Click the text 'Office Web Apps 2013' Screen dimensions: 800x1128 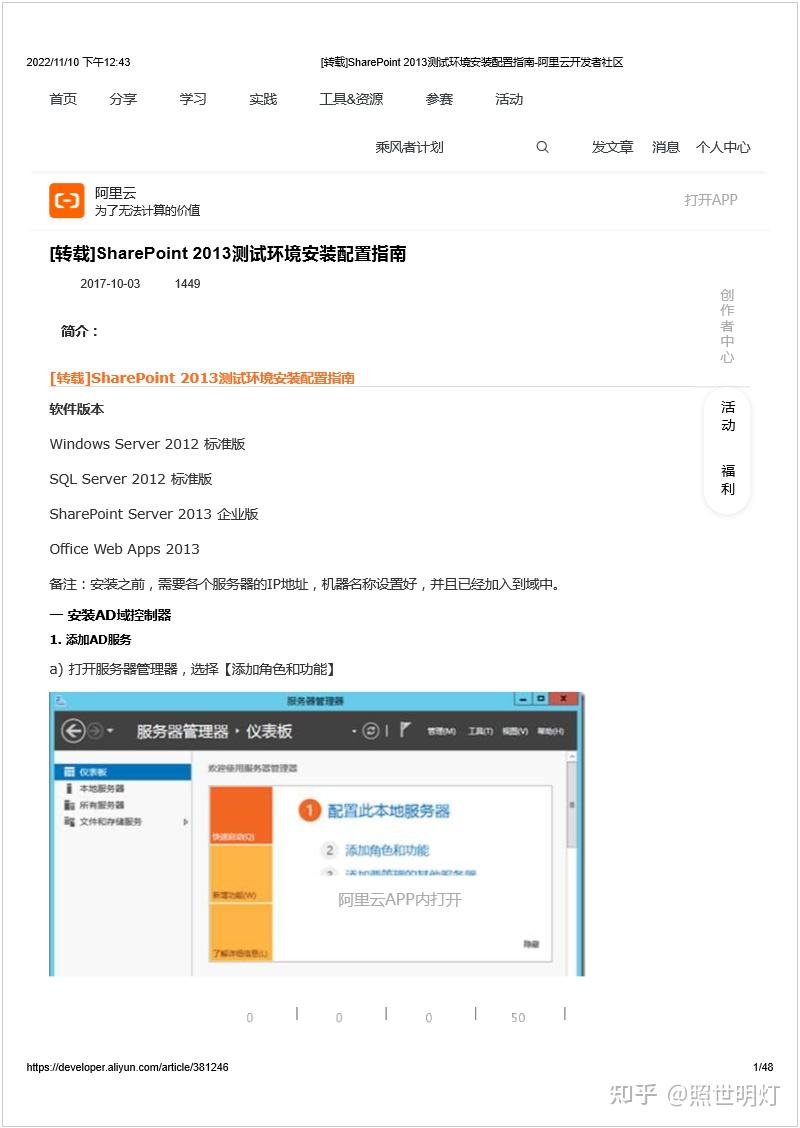pyautogui.click(x=124, y=549)
